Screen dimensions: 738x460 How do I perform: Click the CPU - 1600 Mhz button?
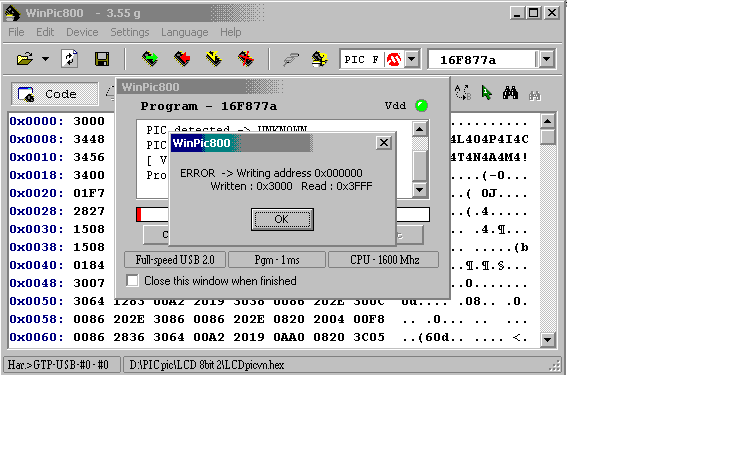tap(384, 260)
